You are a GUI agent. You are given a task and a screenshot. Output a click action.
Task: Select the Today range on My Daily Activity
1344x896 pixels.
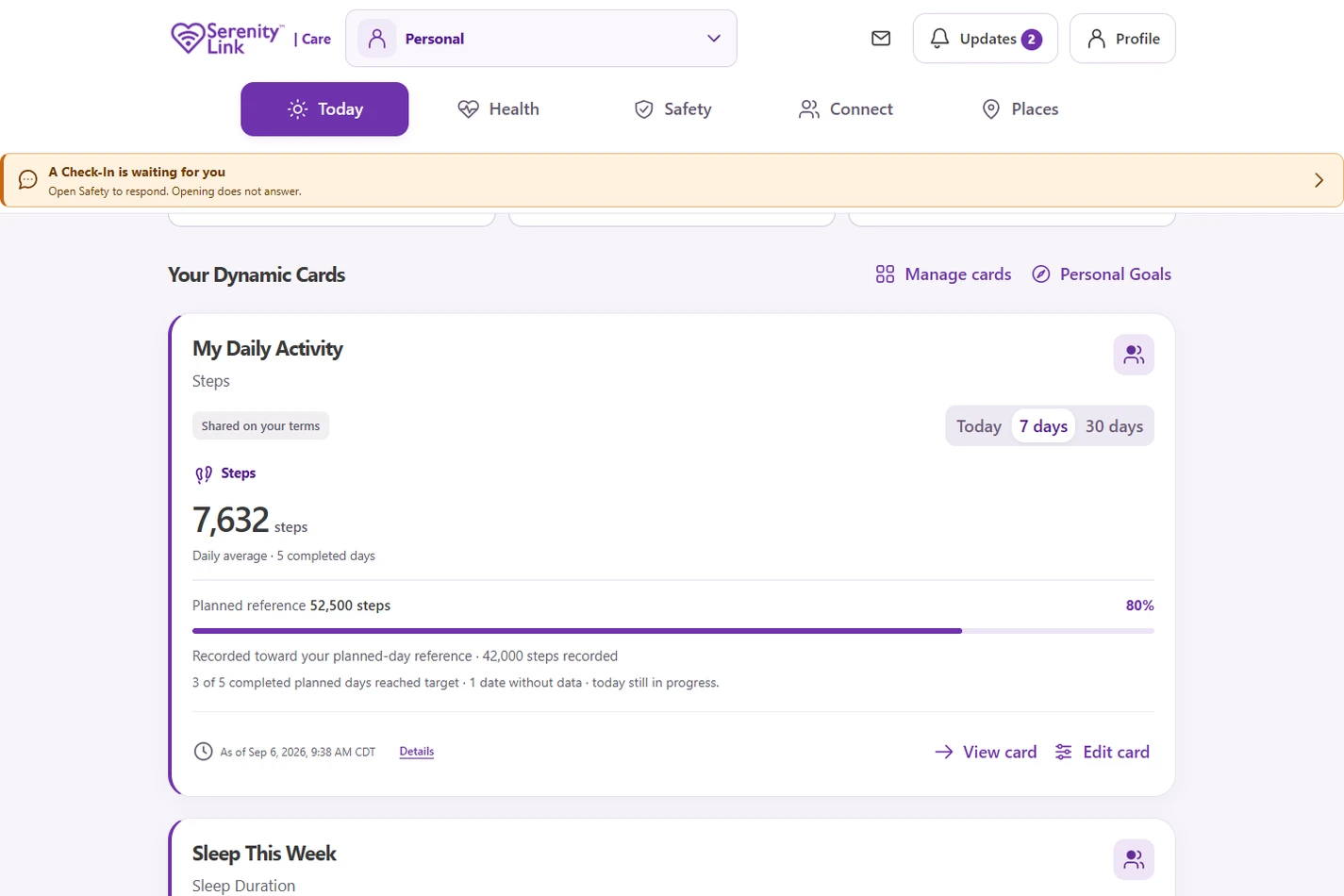[979, 426]
